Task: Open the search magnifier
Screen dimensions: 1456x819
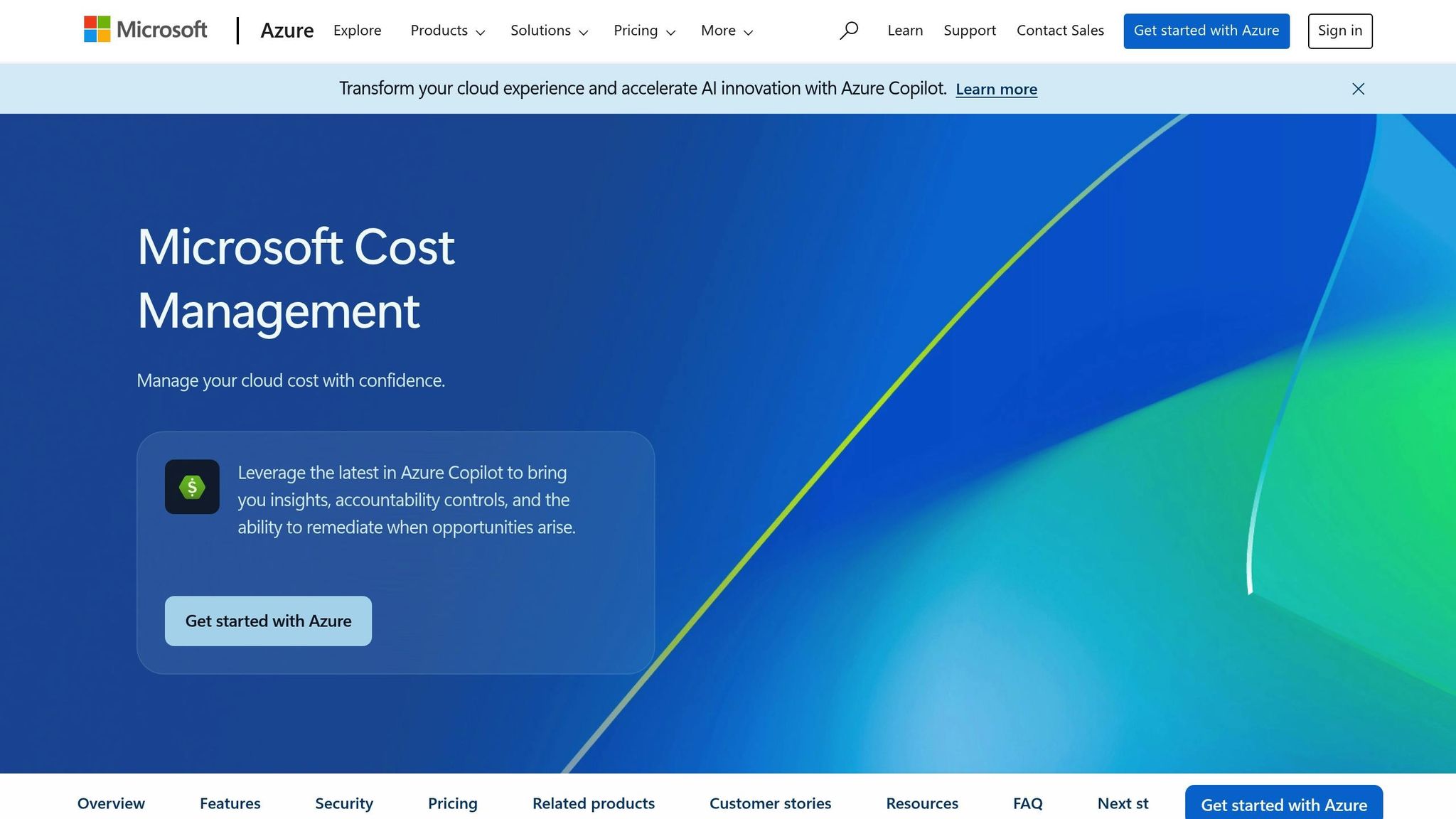Action: coord(849,31)
